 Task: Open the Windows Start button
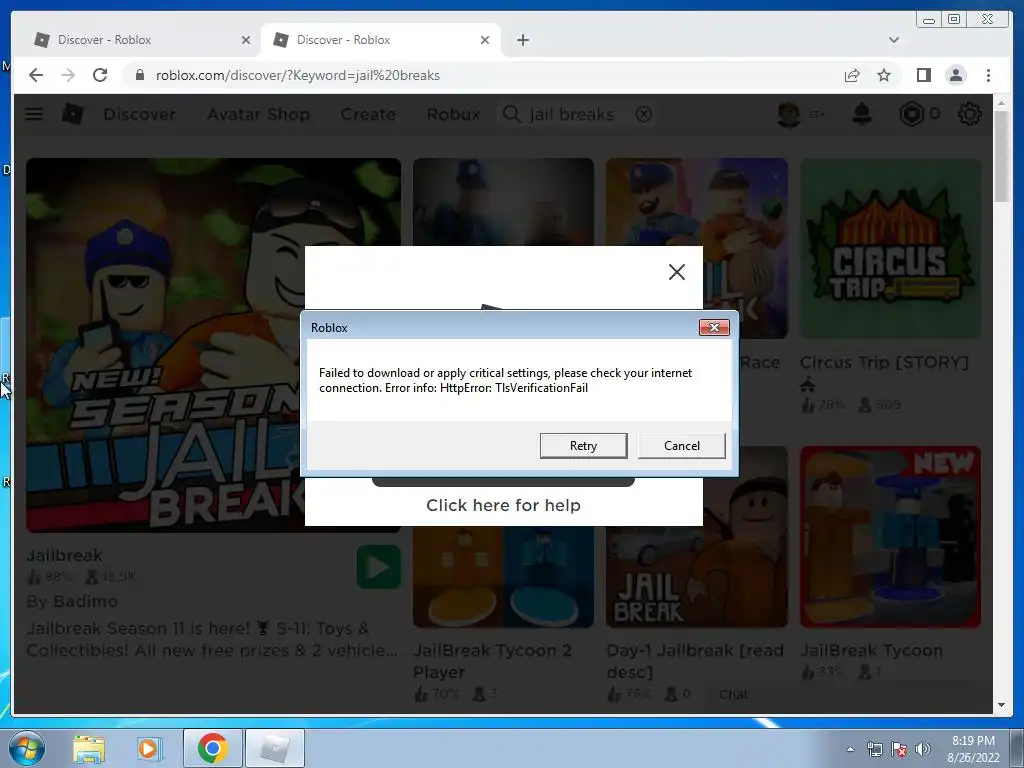point(27,748)
